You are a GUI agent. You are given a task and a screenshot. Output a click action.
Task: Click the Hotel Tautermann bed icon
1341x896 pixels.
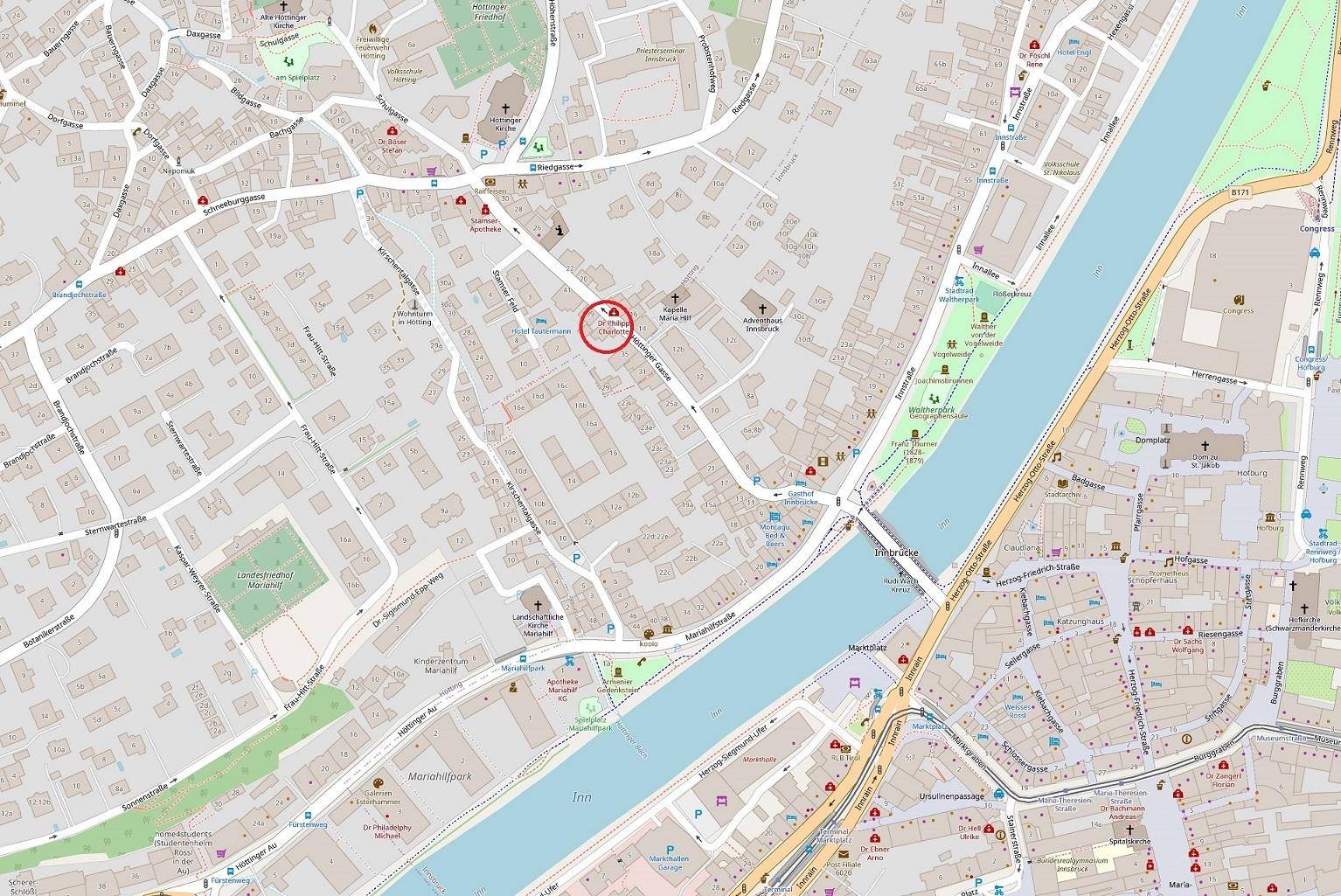[x=541, y=322]
